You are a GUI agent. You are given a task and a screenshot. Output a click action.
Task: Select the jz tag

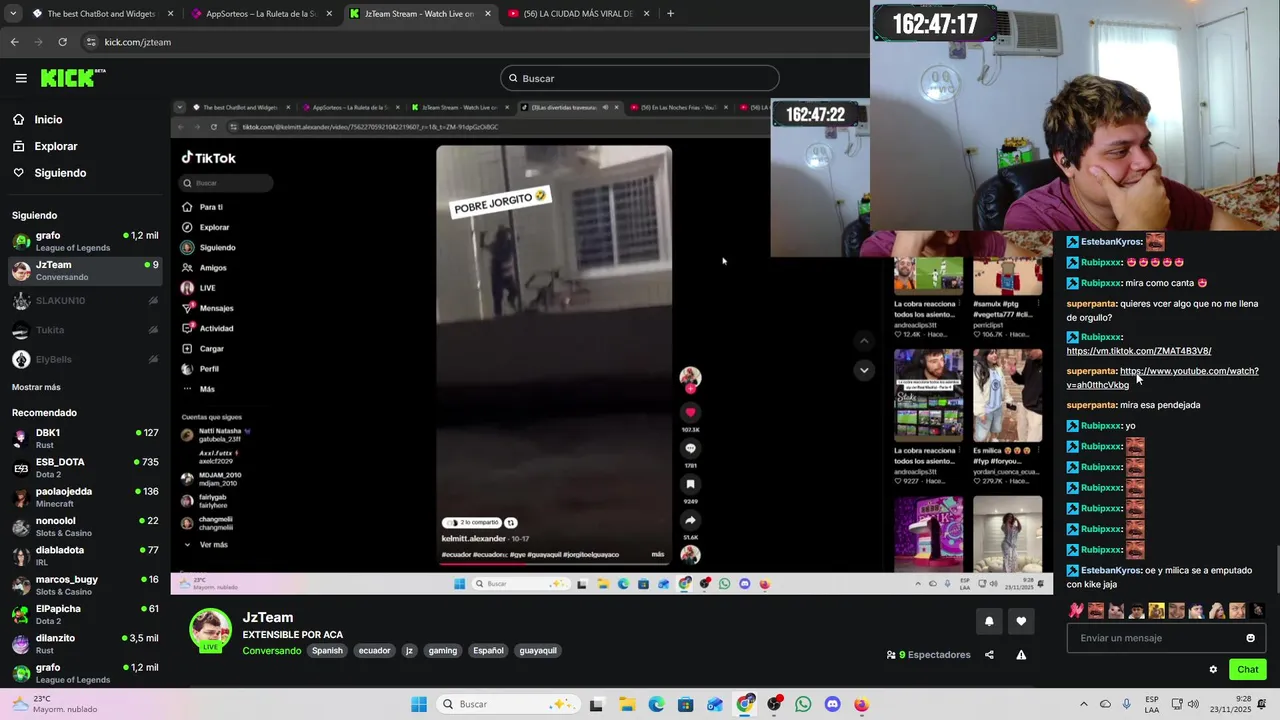pos(409,651)
